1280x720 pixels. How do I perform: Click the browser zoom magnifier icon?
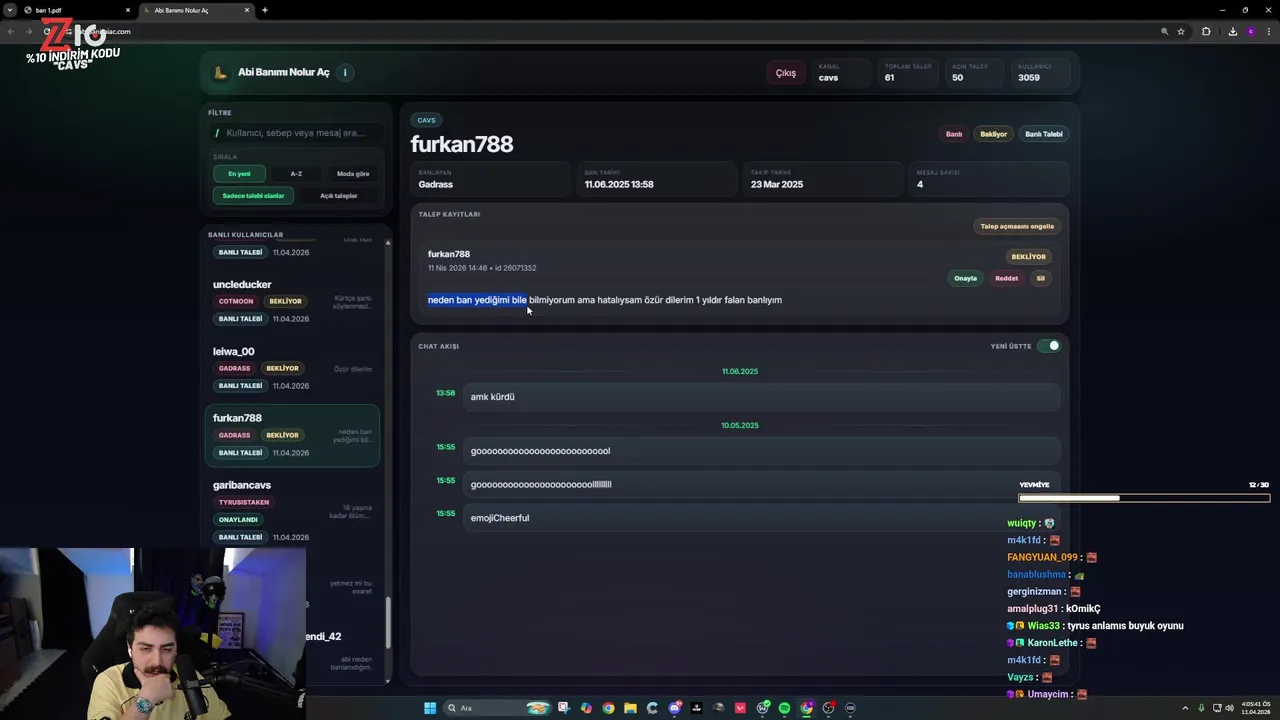click(1165, 31)
